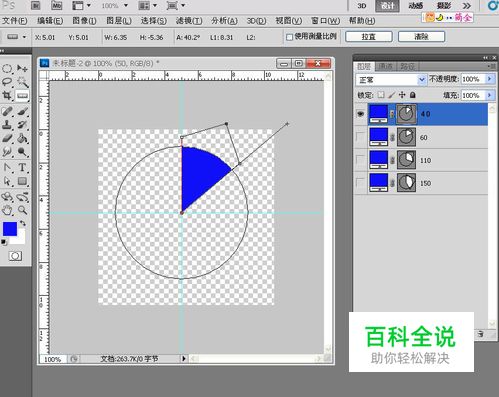Select the Paint Bucket tool
The image size is (499, 397).
[x=22, y=138]
